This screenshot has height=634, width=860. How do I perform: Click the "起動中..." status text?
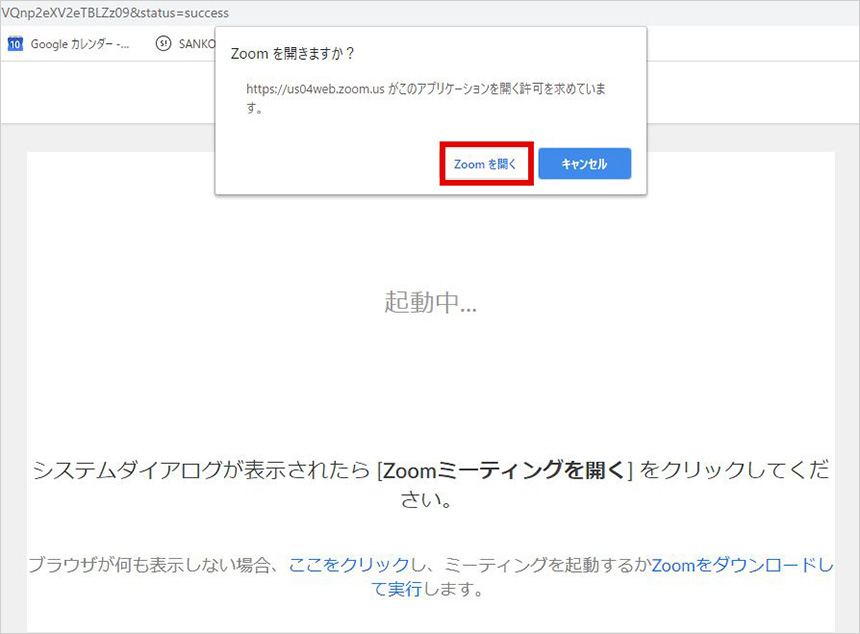pos(431,302)
